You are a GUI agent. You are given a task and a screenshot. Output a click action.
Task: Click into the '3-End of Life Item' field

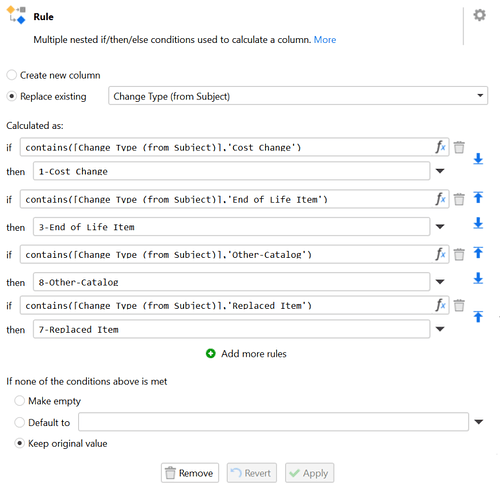tap(231, 227)
